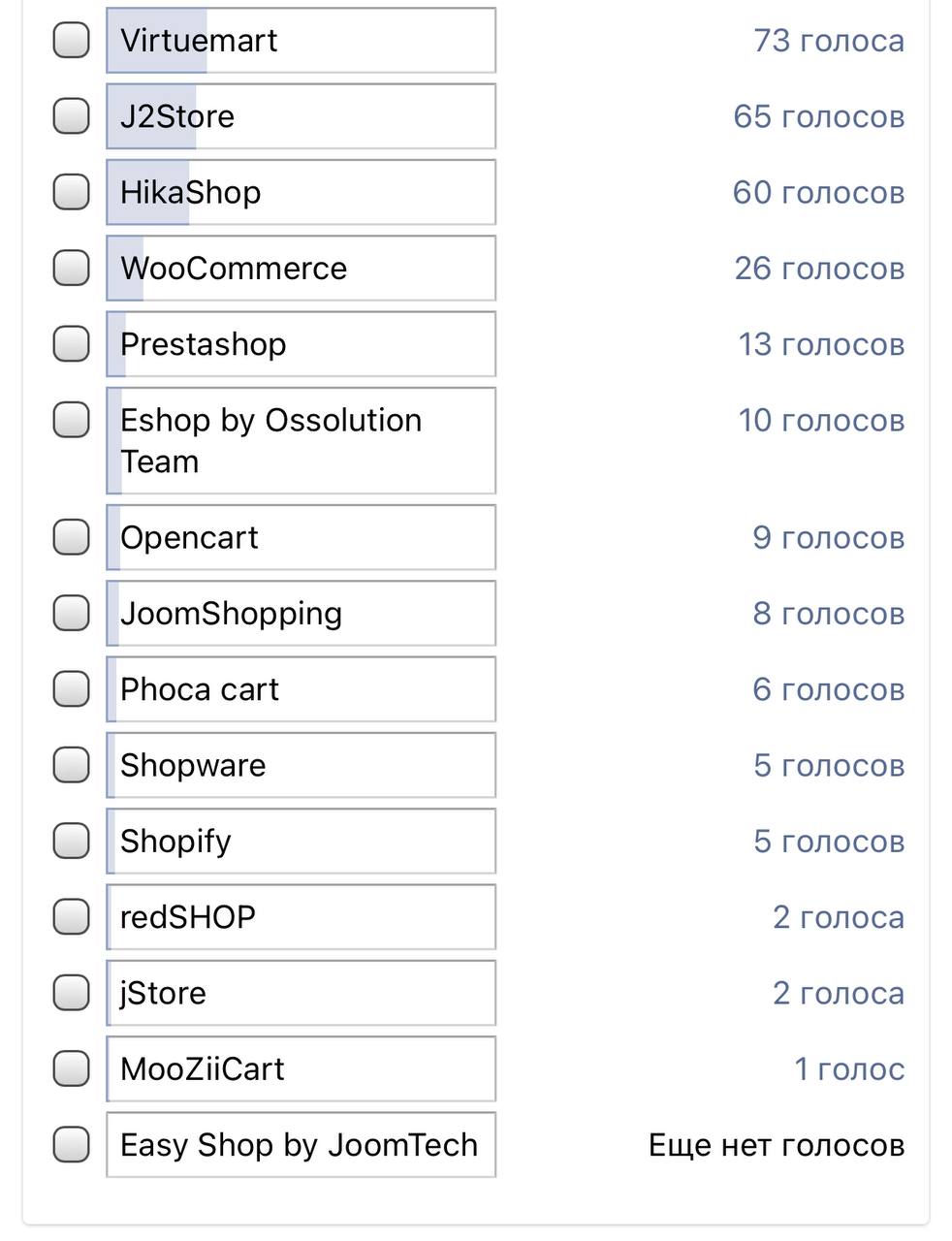Image resolution: width=952 pixels, height=1241 pixels.
Task: Check the Prestashop checkbox
Action: 71,343
